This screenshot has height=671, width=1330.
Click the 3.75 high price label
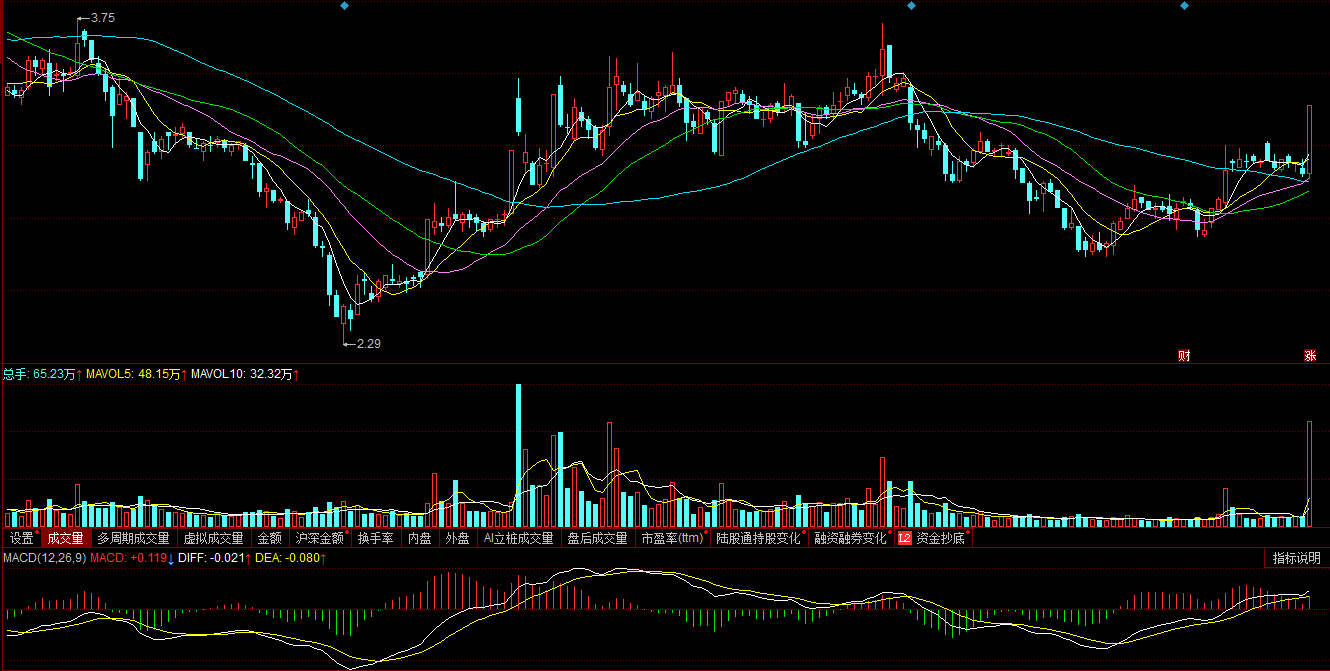[102, 18]
